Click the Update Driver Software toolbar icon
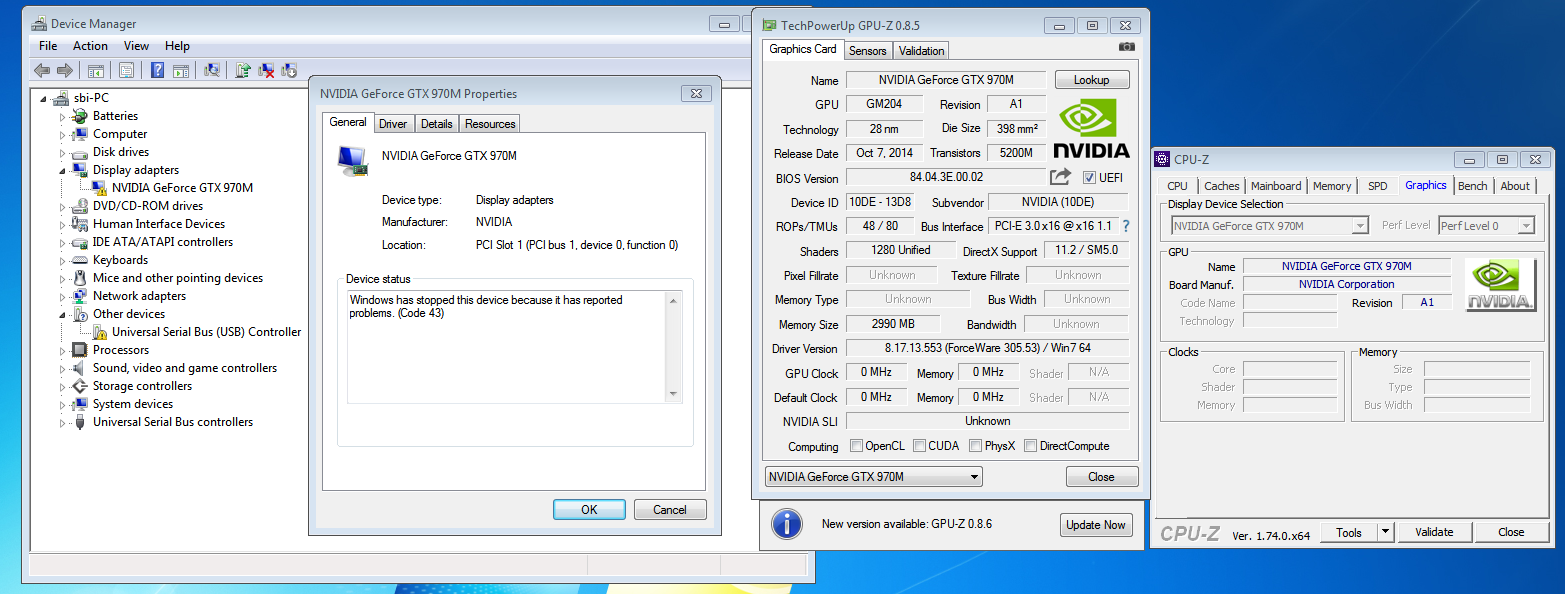Viewport: 1565px width, 594px height. (243, 70)
